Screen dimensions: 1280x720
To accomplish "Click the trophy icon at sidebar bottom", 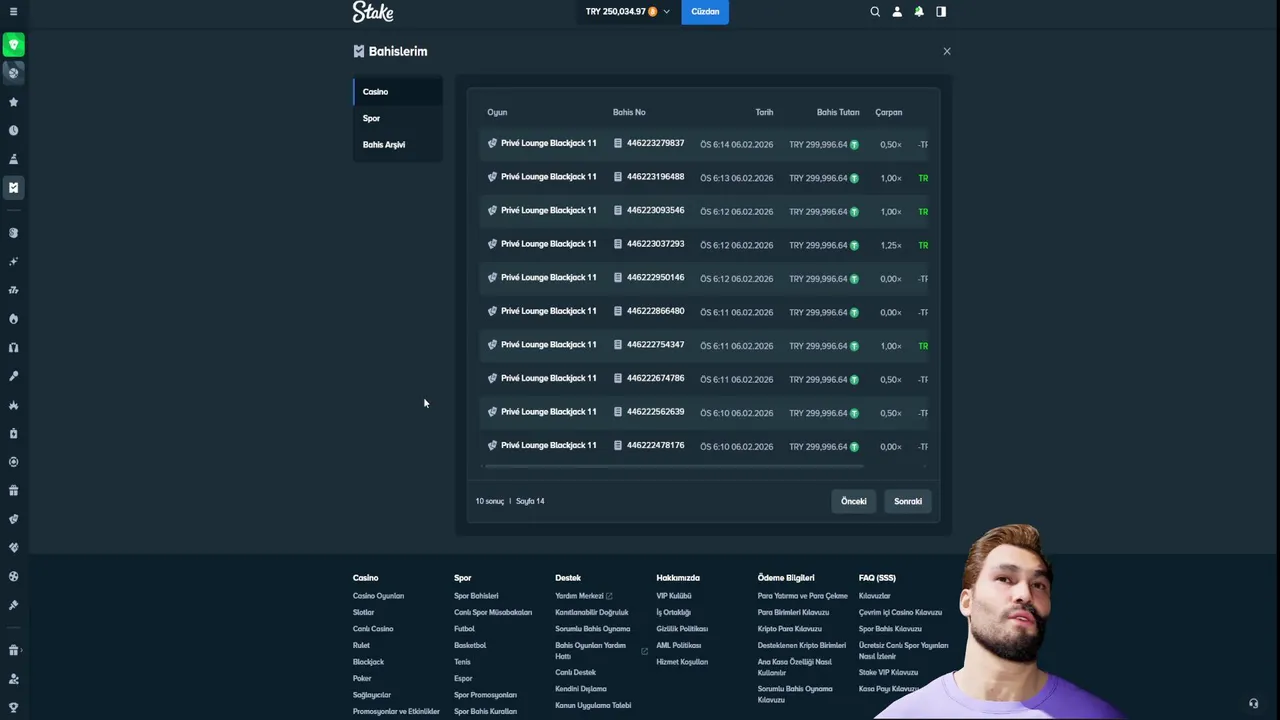I will pyautogui.click(x=13, y=708).
